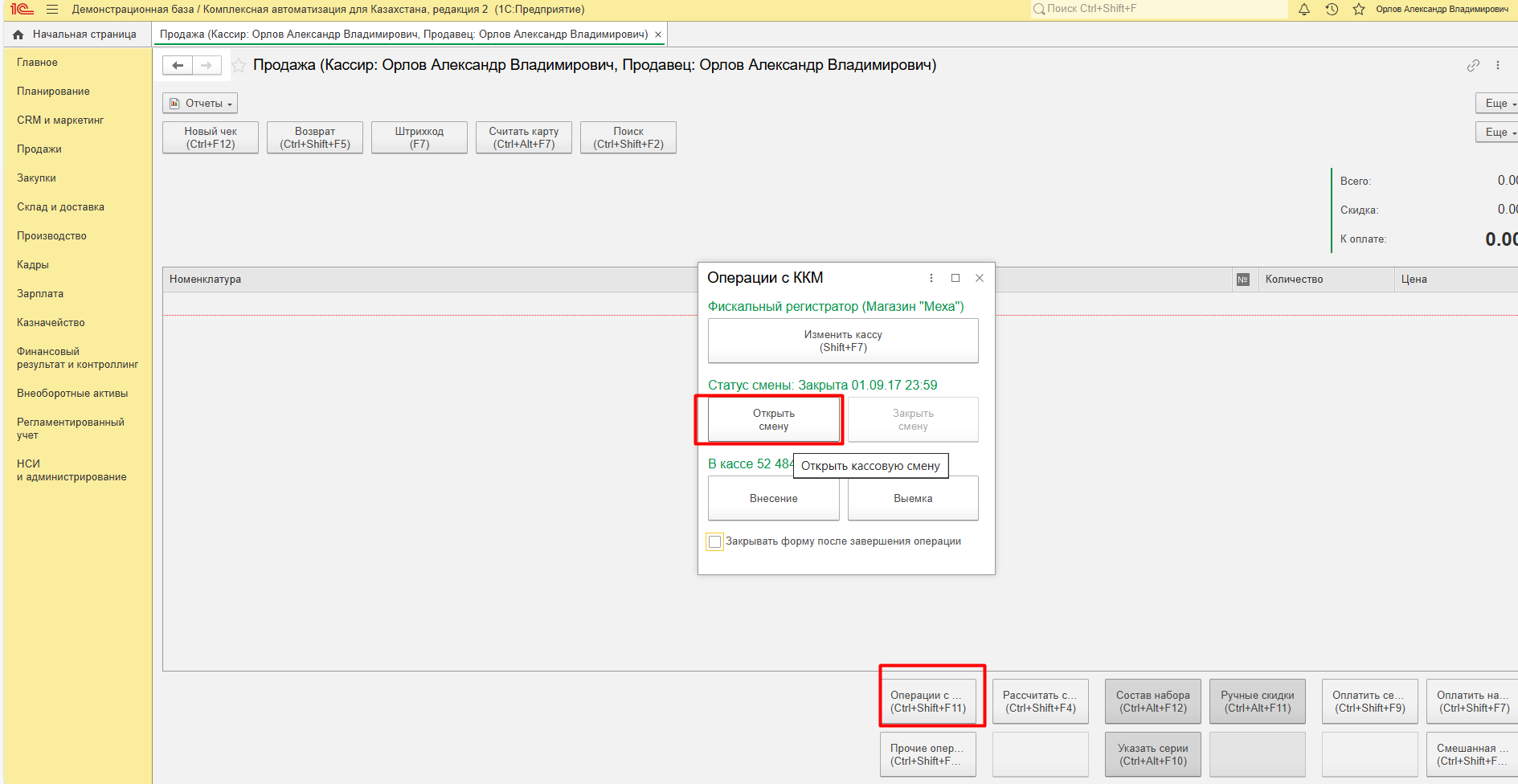
Task: Open favorites star in top bar
Action: [1359, 10]
